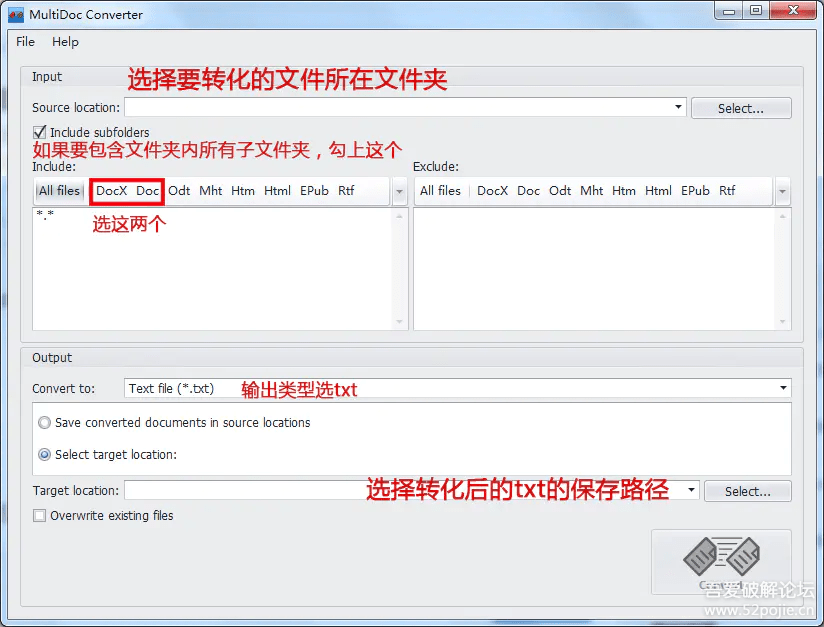Viewport: 824px width, 627px height.
Task: Maximize the MultiDoc Converter window
Action: click(x=756, y=11)
